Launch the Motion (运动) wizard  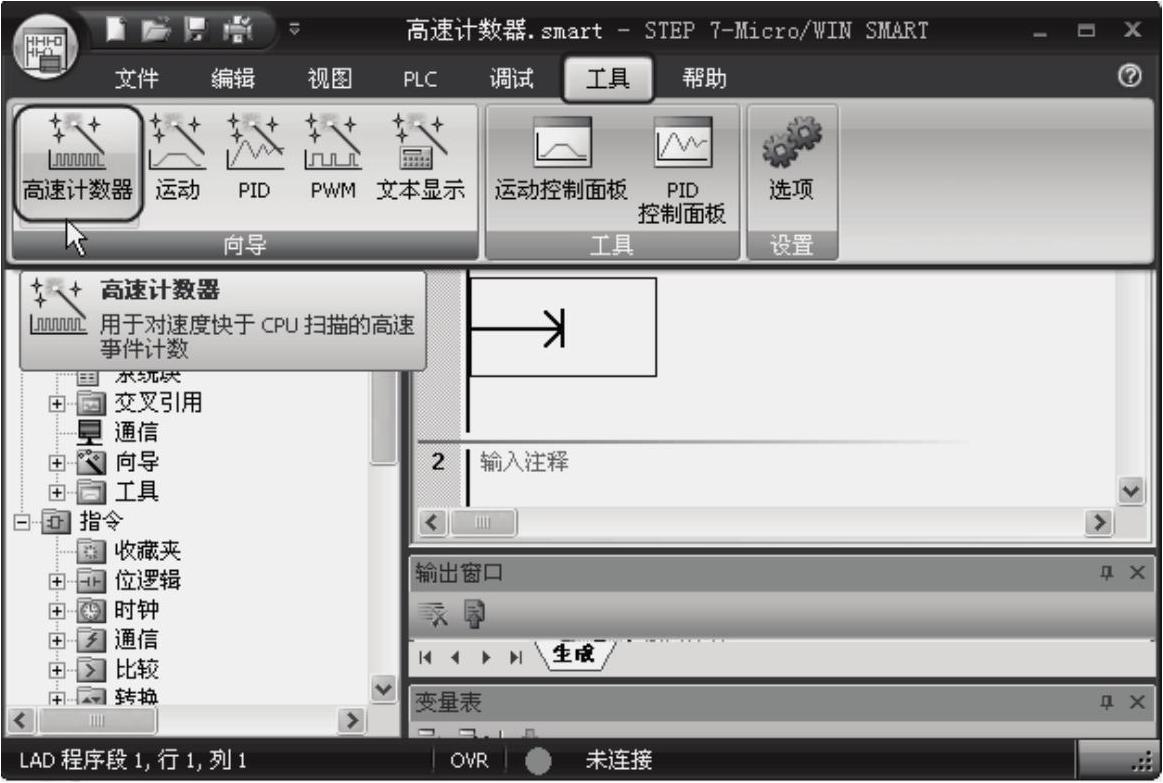pyautogui.click(x=177, y=157)
